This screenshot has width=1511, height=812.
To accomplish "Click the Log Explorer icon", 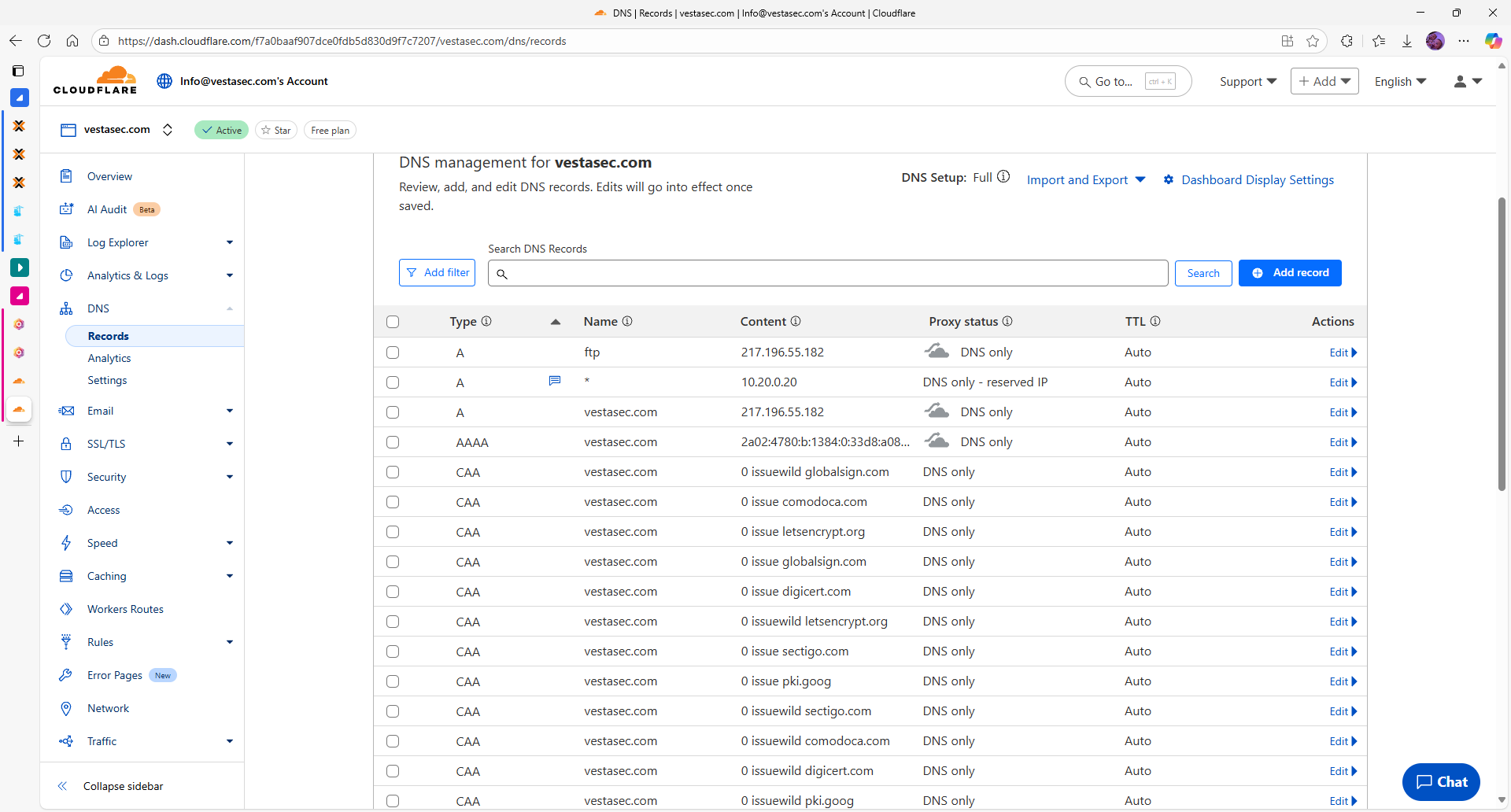I will 66,242.
